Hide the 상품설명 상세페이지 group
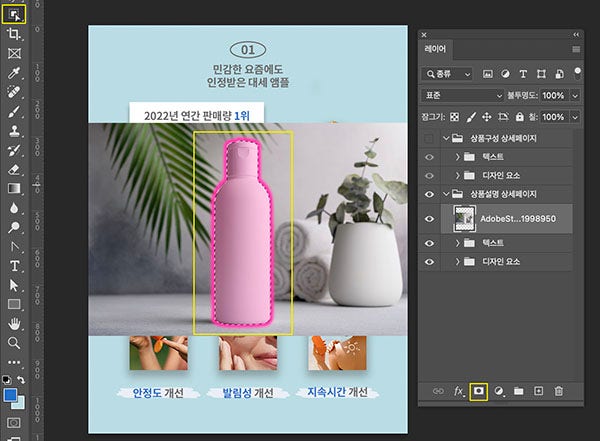The height and width of the screenshot is (441, 600). coord(429,194)
